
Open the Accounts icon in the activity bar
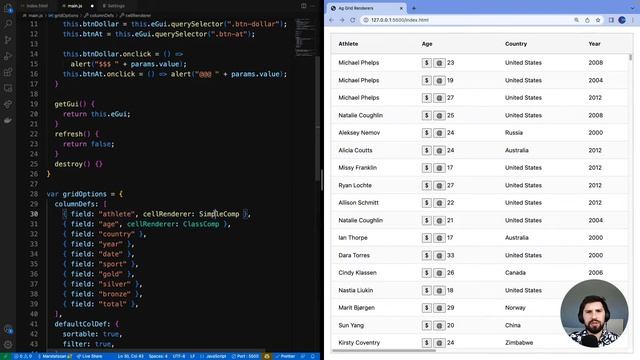coord(8,329)
